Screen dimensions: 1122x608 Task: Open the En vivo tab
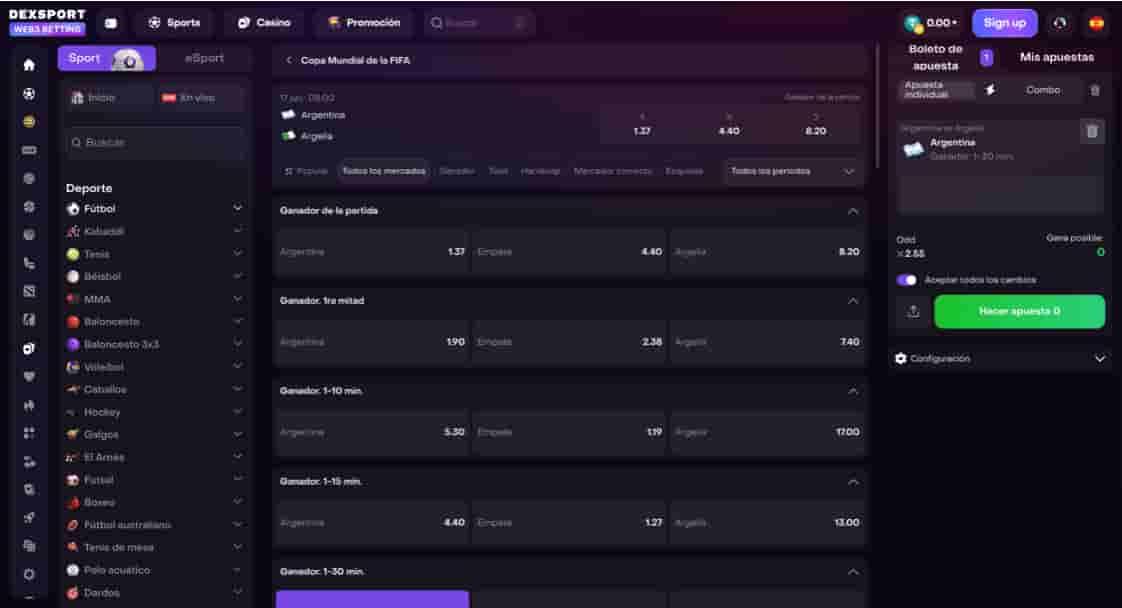point(199,98)
